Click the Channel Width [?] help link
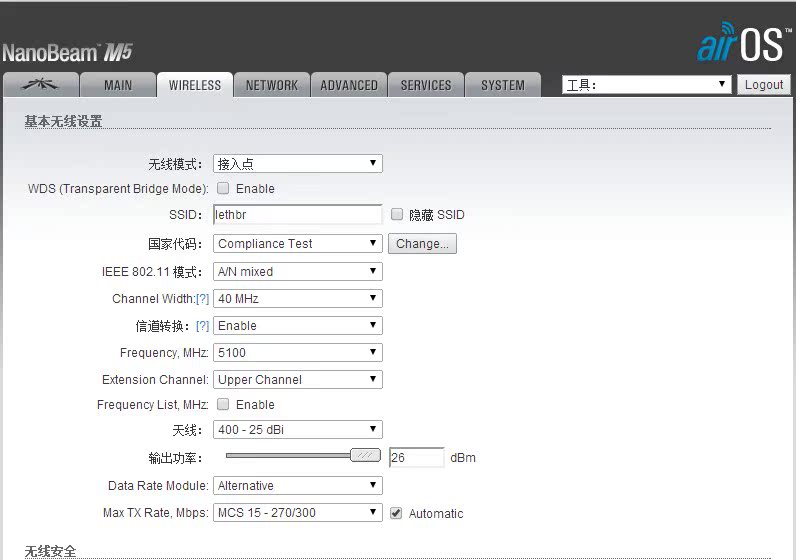The width and height of the screenshot is (796, 560). (x=203, y=299)
